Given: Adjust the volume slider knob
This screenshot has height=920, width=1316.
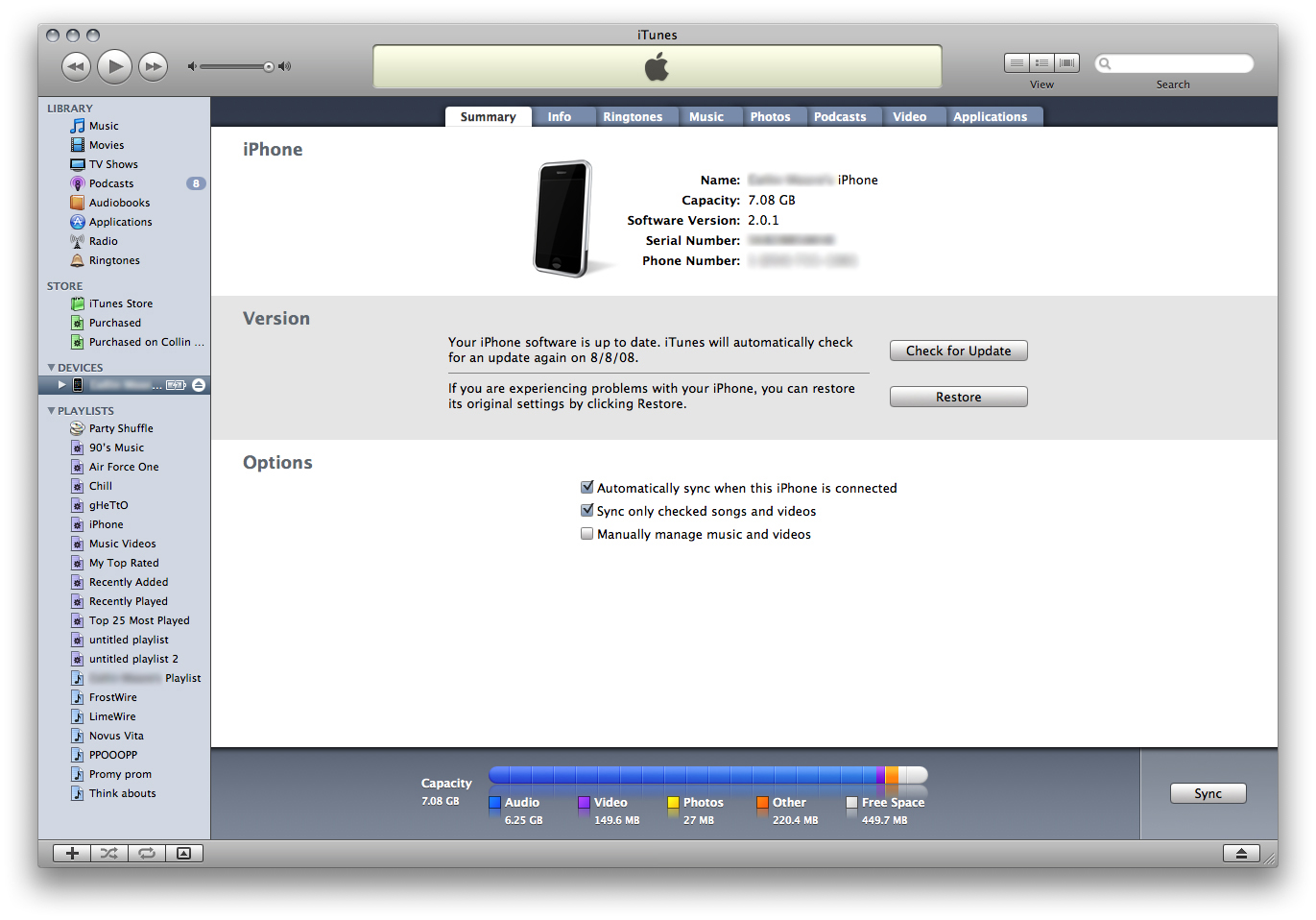Looking at the screenshot, I should coord(269,66).
